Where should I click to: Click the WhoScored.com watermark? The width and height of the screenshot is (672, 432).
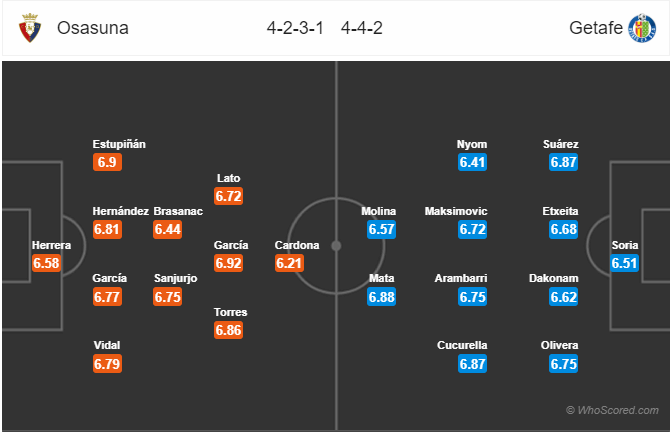coord(612,410)
